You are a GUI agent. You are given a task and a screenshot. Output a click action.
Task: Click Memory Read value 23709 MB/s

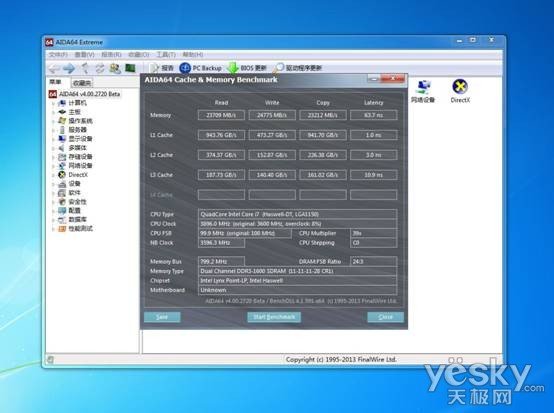pos(221,115)
